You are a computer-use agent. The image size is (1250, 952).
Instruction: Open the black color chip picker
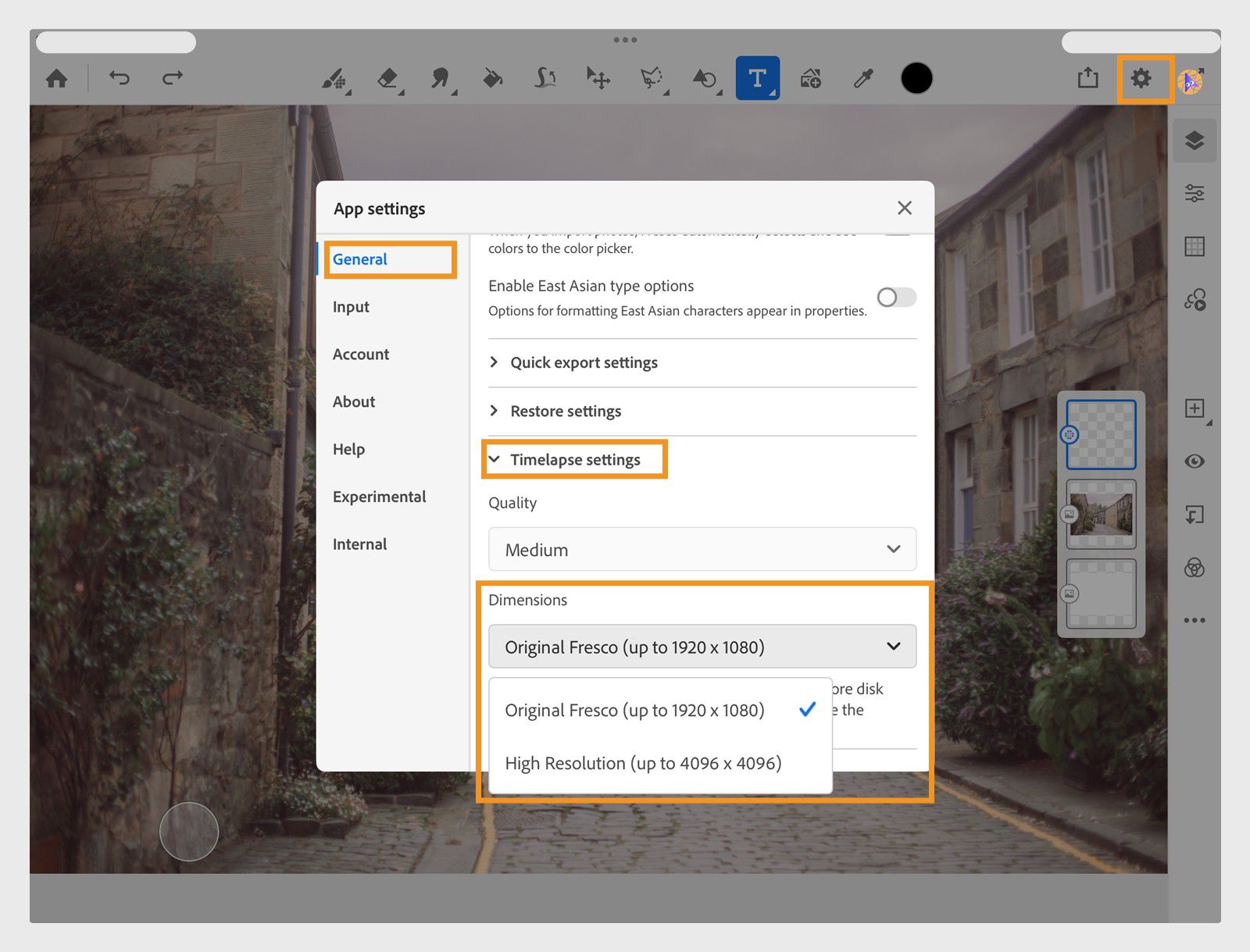pyautogui.click(x=916, y=78)
